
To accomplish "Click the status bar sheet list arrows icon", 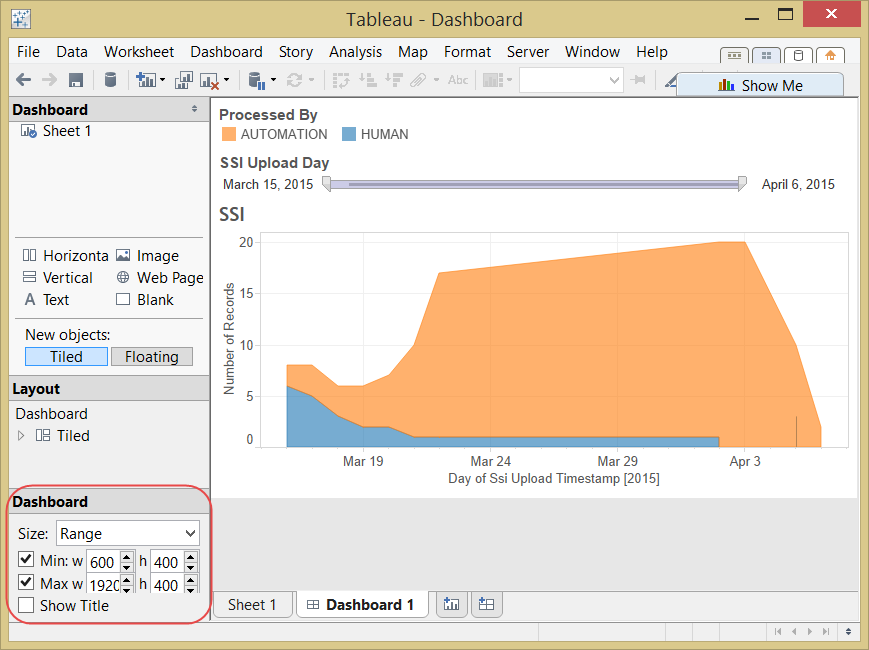I will (848, 631).
